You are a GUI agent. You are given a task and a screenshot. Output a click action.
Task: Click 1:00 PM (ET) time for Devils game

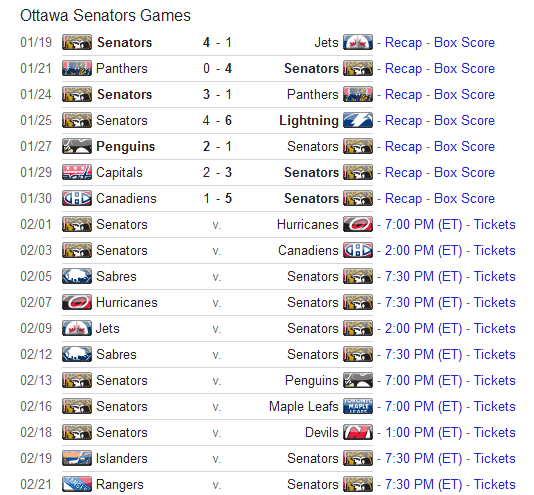(x=423, y=433)
